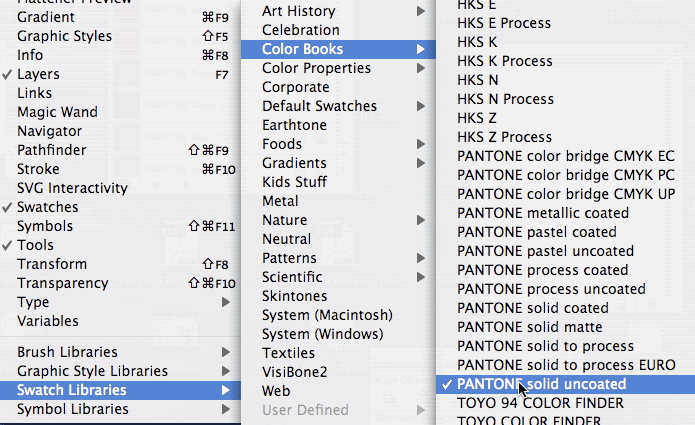
Task: Choose System (Macintosh) swatch library
Action: (338, 315)
